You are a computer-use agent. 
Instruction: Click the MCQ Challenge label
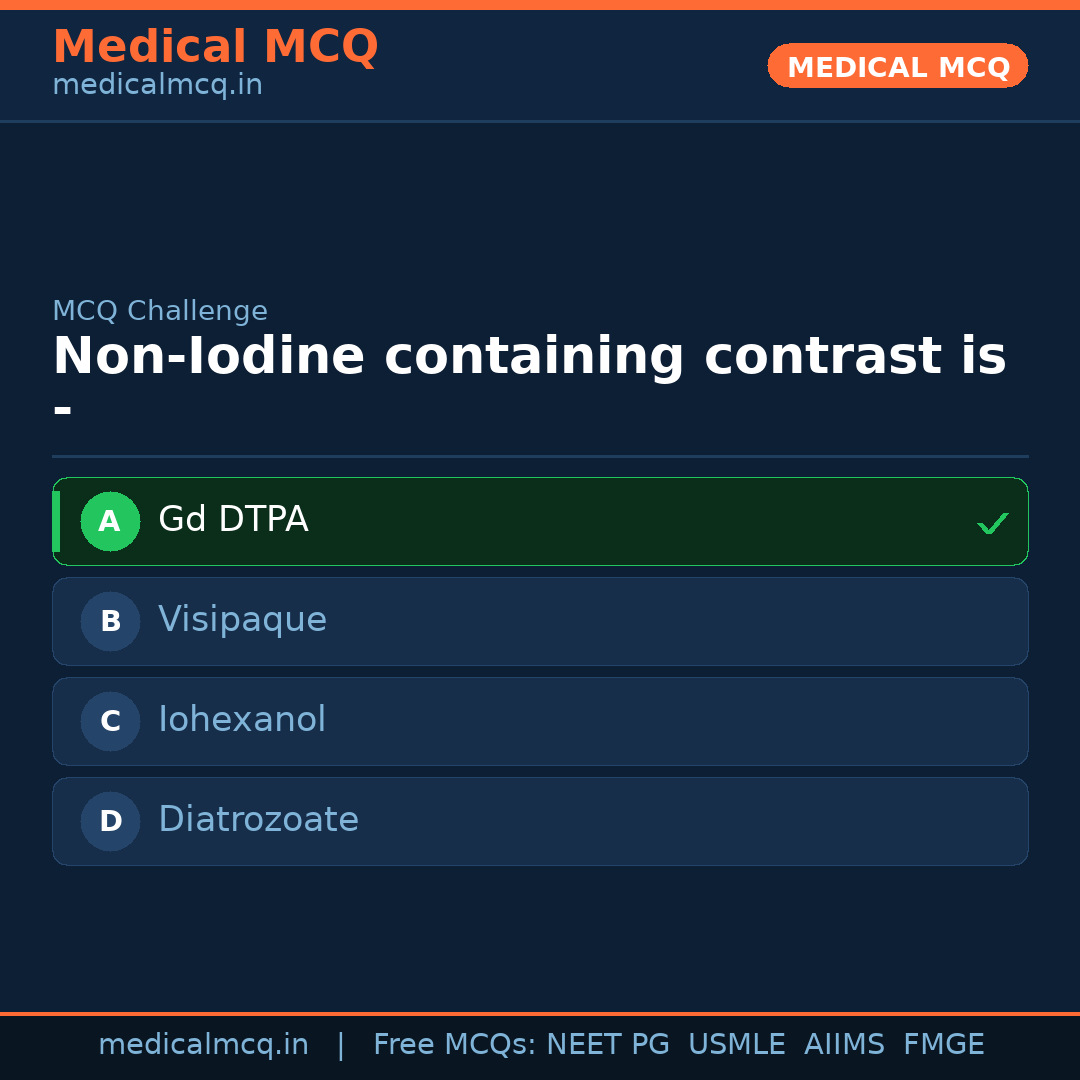160,311
